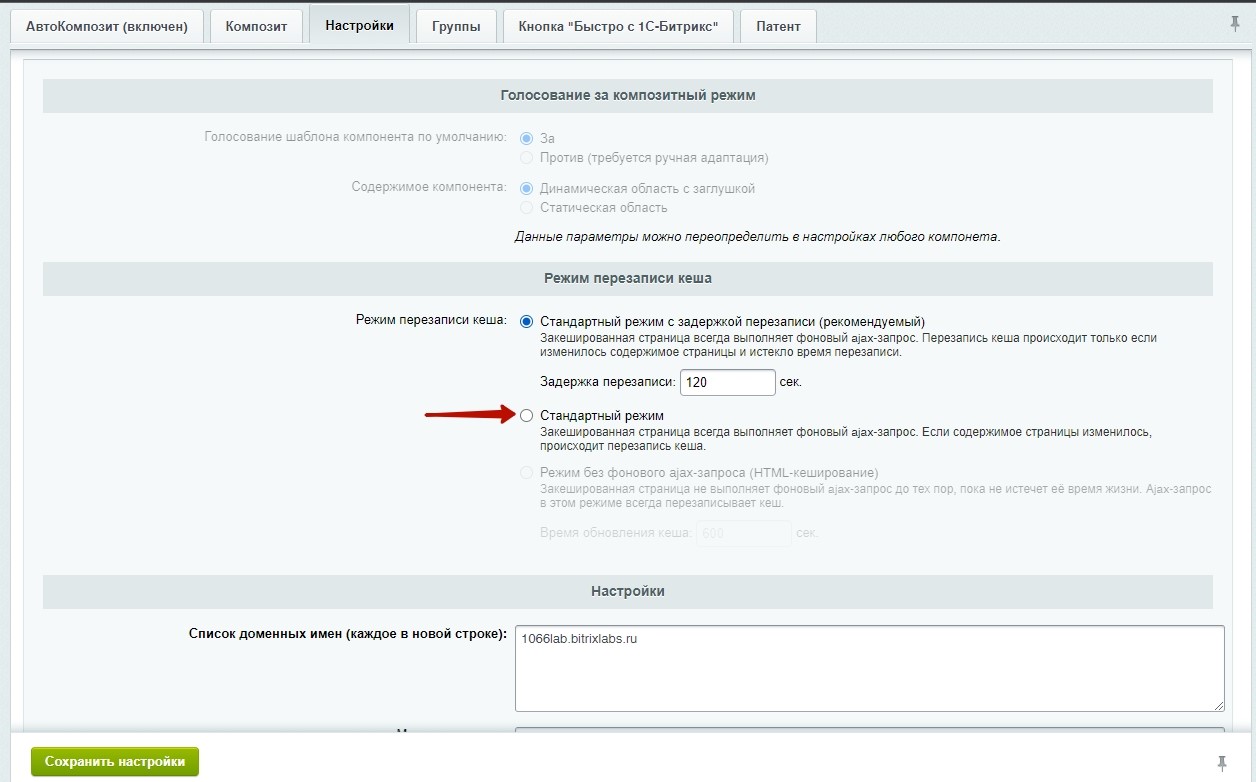
Task: Click the pin icon in the bottom save bar
Action: pyautogui.click(x=1221, y=763)
